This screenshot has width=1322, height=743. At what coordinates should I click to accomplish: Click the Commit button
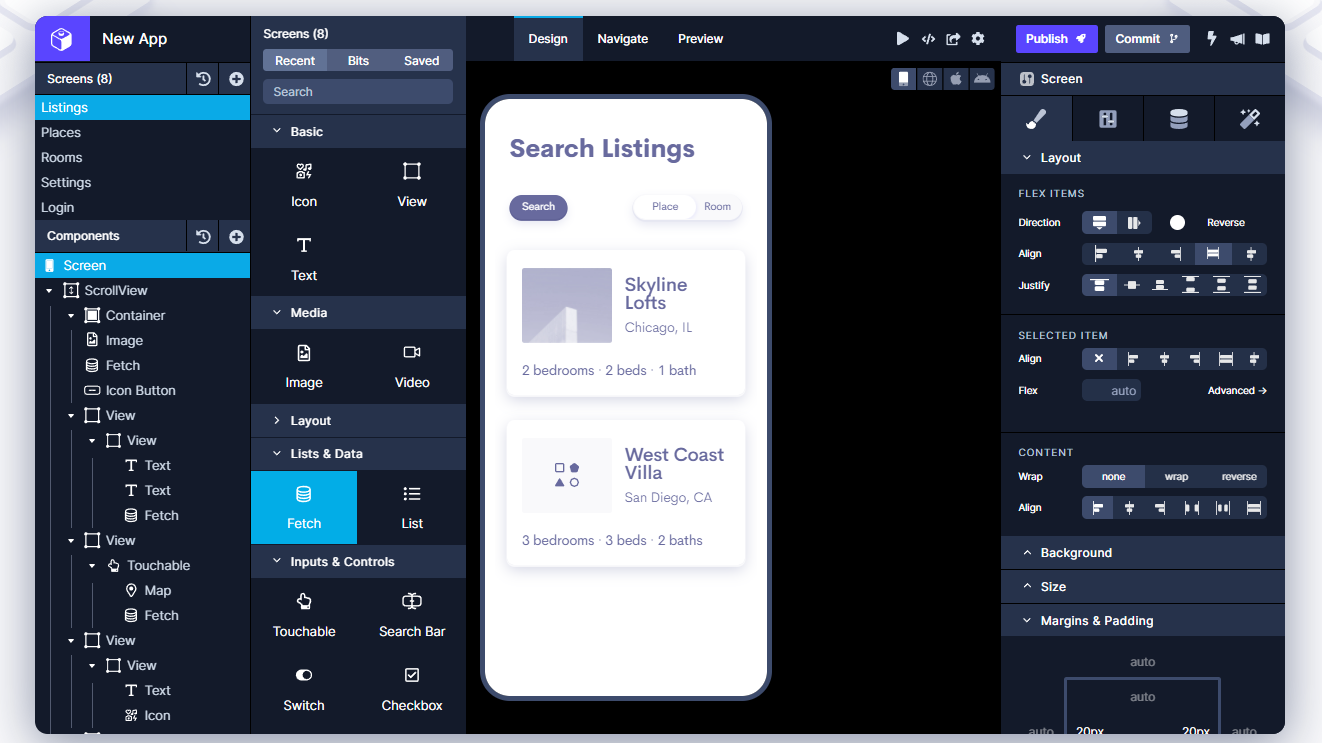click(x=1147, y=39)
